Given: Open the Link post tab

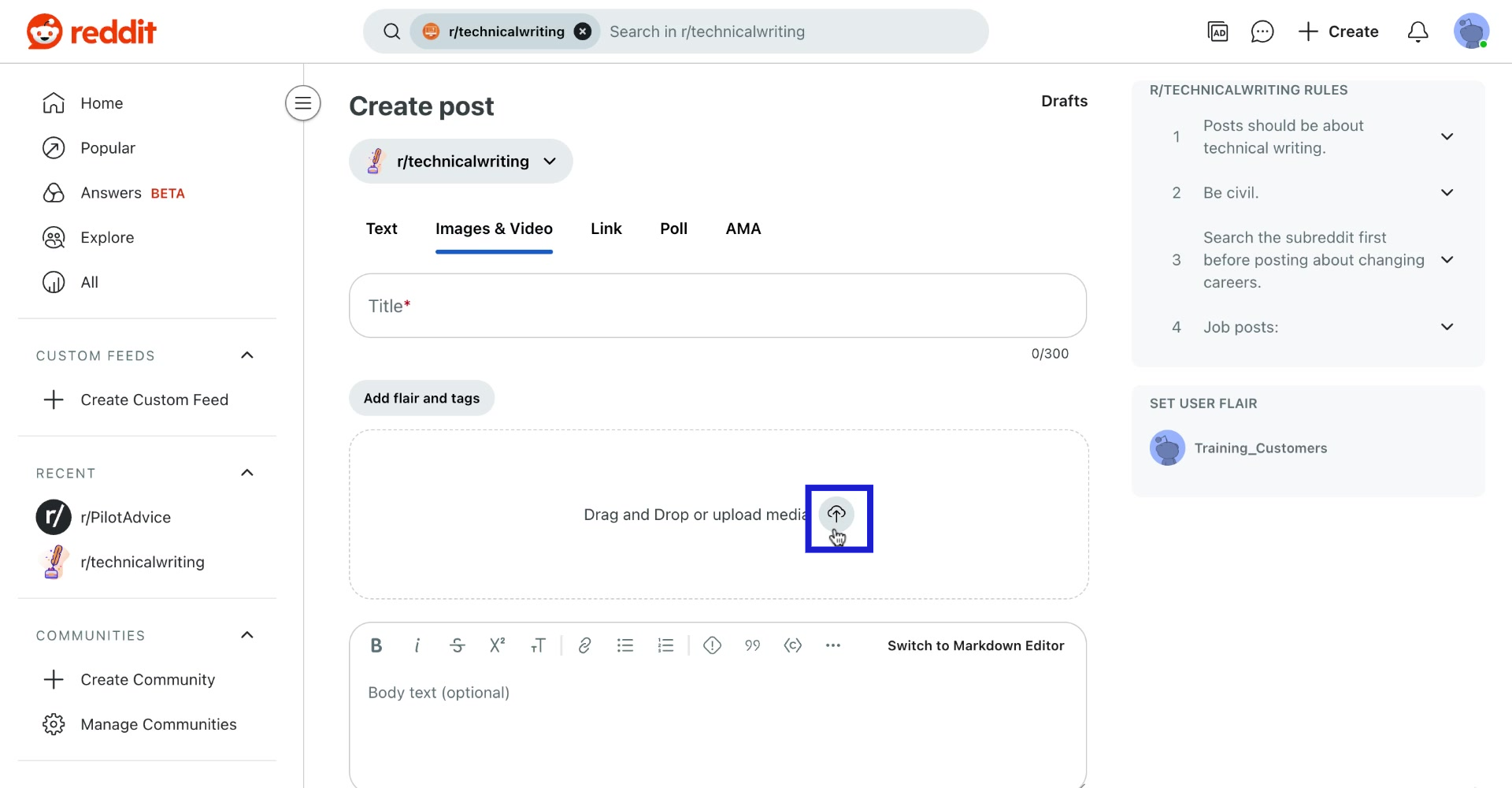Looking at the screenshot, I should [x=606, y=229].
